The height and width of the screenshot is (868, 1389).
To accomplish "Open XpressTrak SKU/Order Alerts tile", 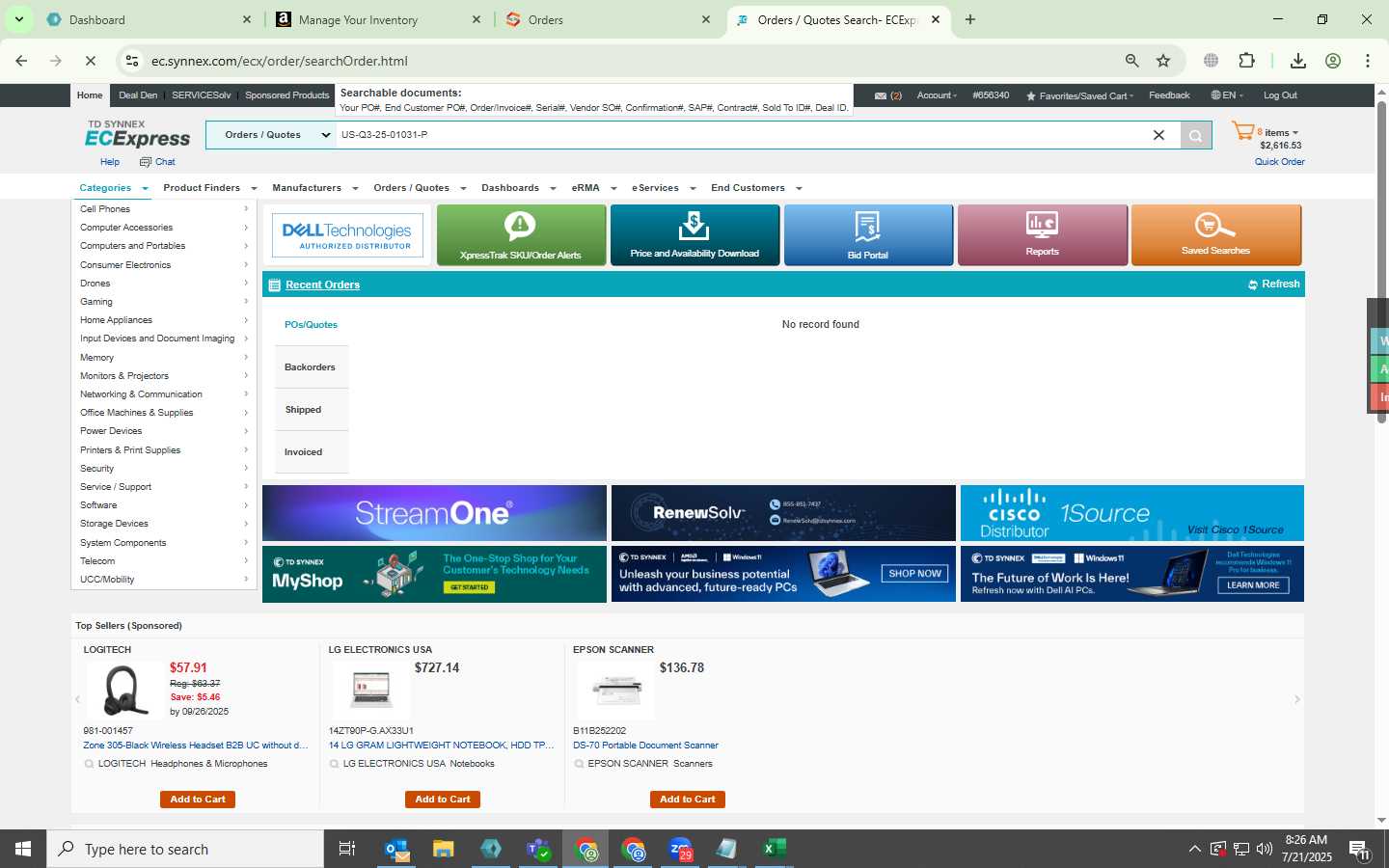I will [x=521, y=234].
